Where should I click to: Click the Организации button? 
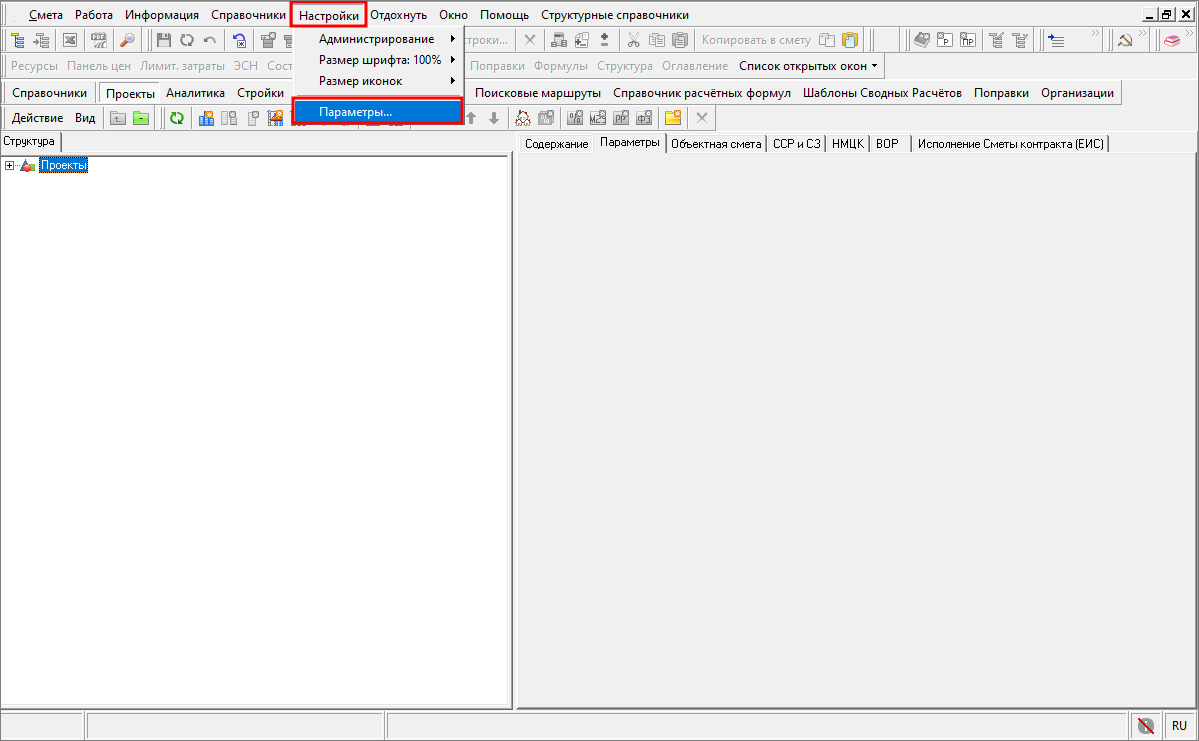click(x=1077, y=93)
